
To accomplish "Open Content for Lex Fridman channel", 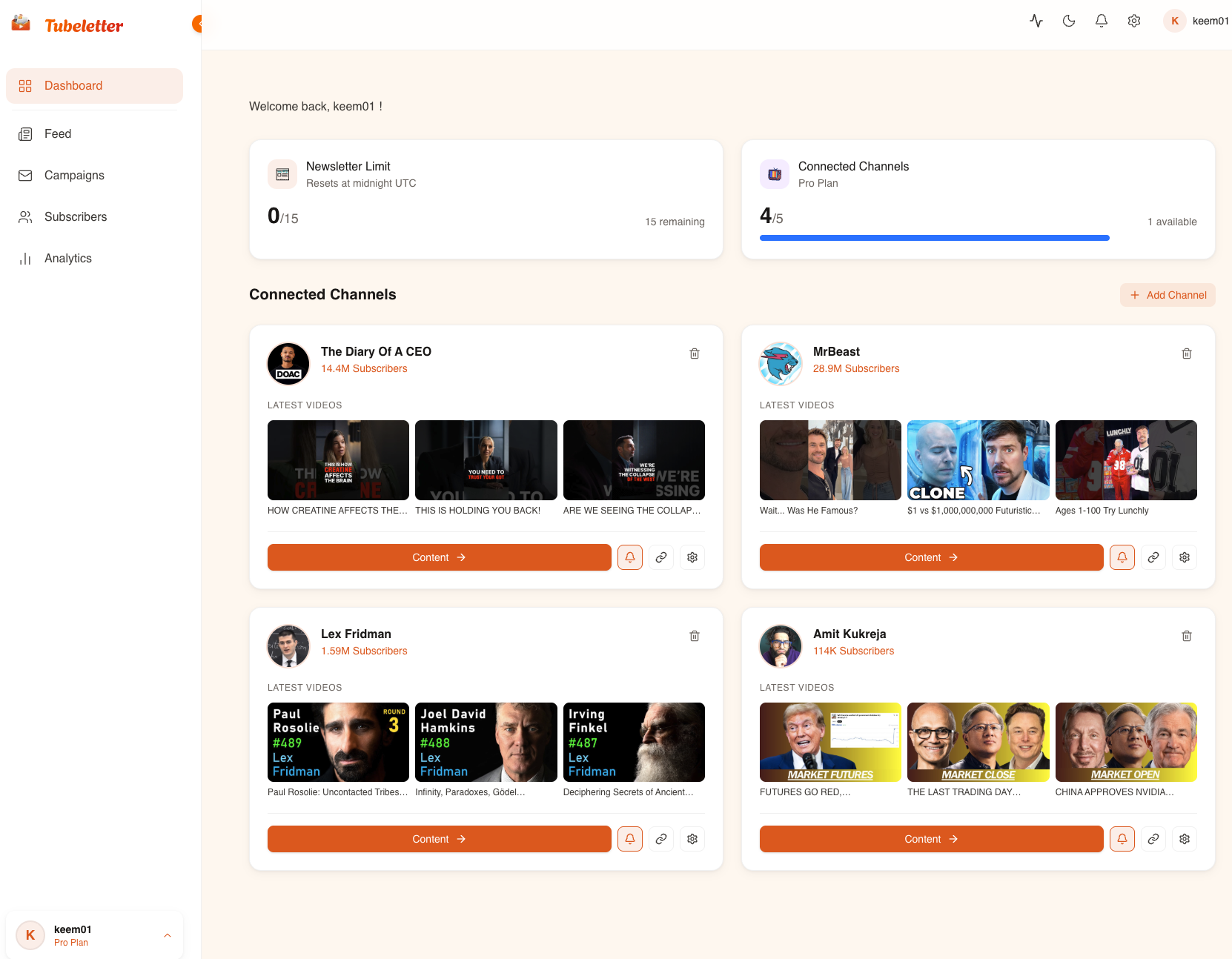I will [x=439, y=838].
